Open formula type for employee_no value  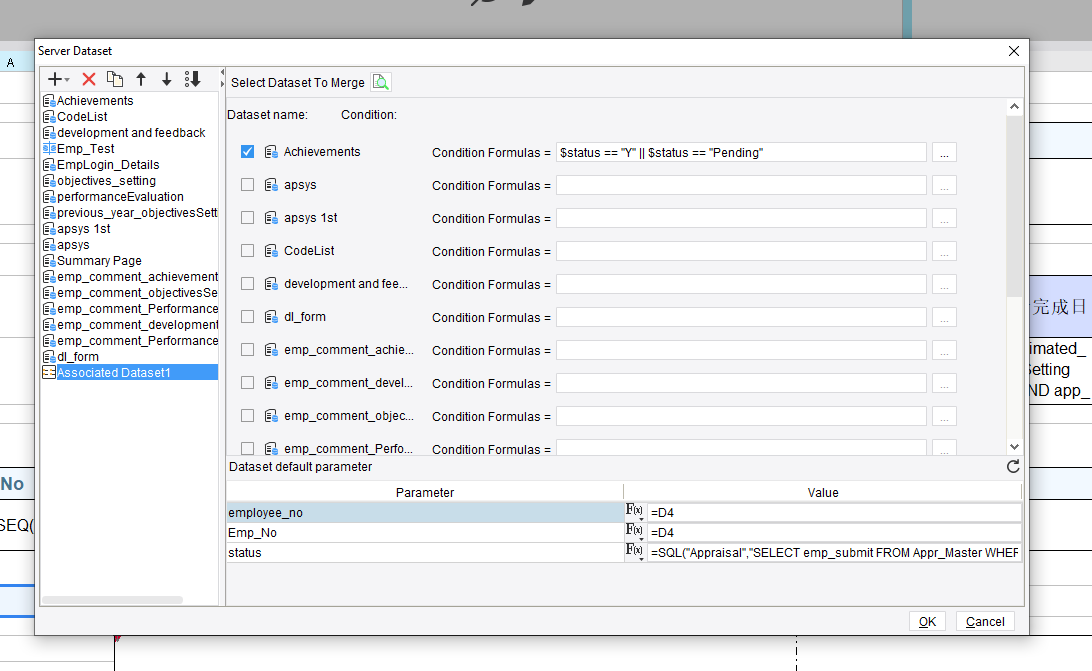(x=634, y=512)
